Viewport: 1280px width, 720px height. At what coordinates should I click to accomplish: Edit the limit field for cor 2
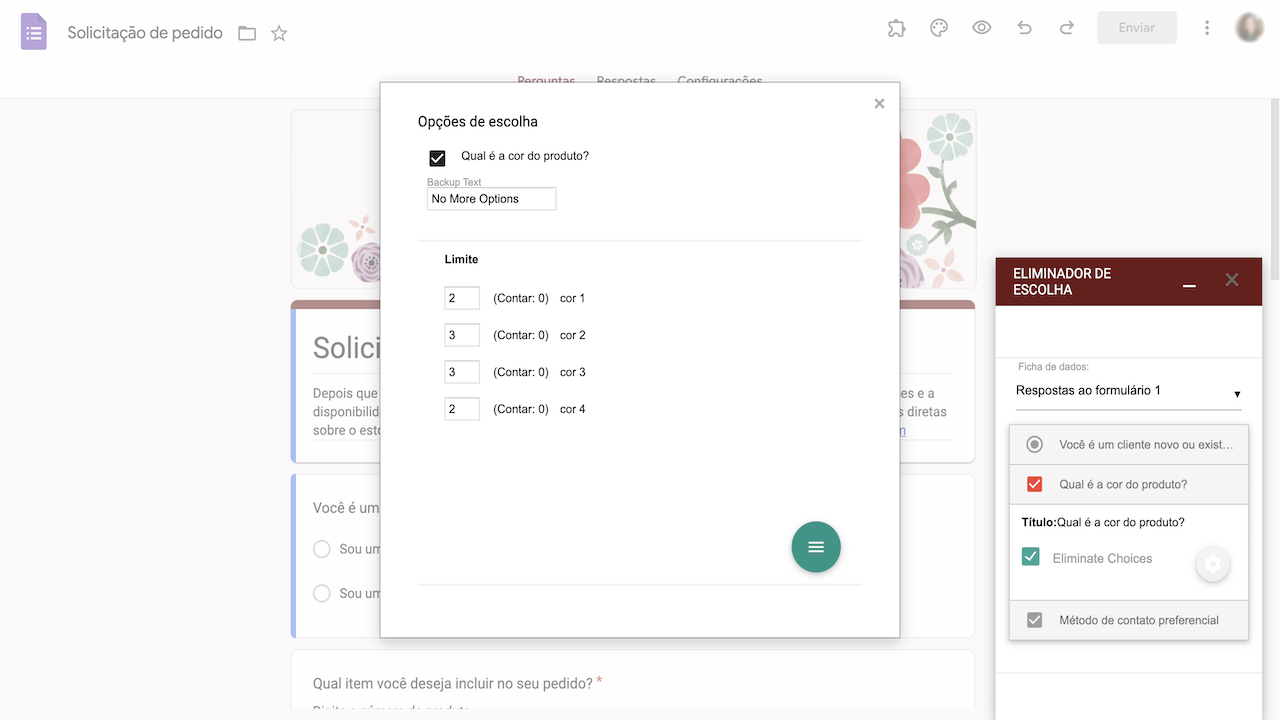[462, 335]
